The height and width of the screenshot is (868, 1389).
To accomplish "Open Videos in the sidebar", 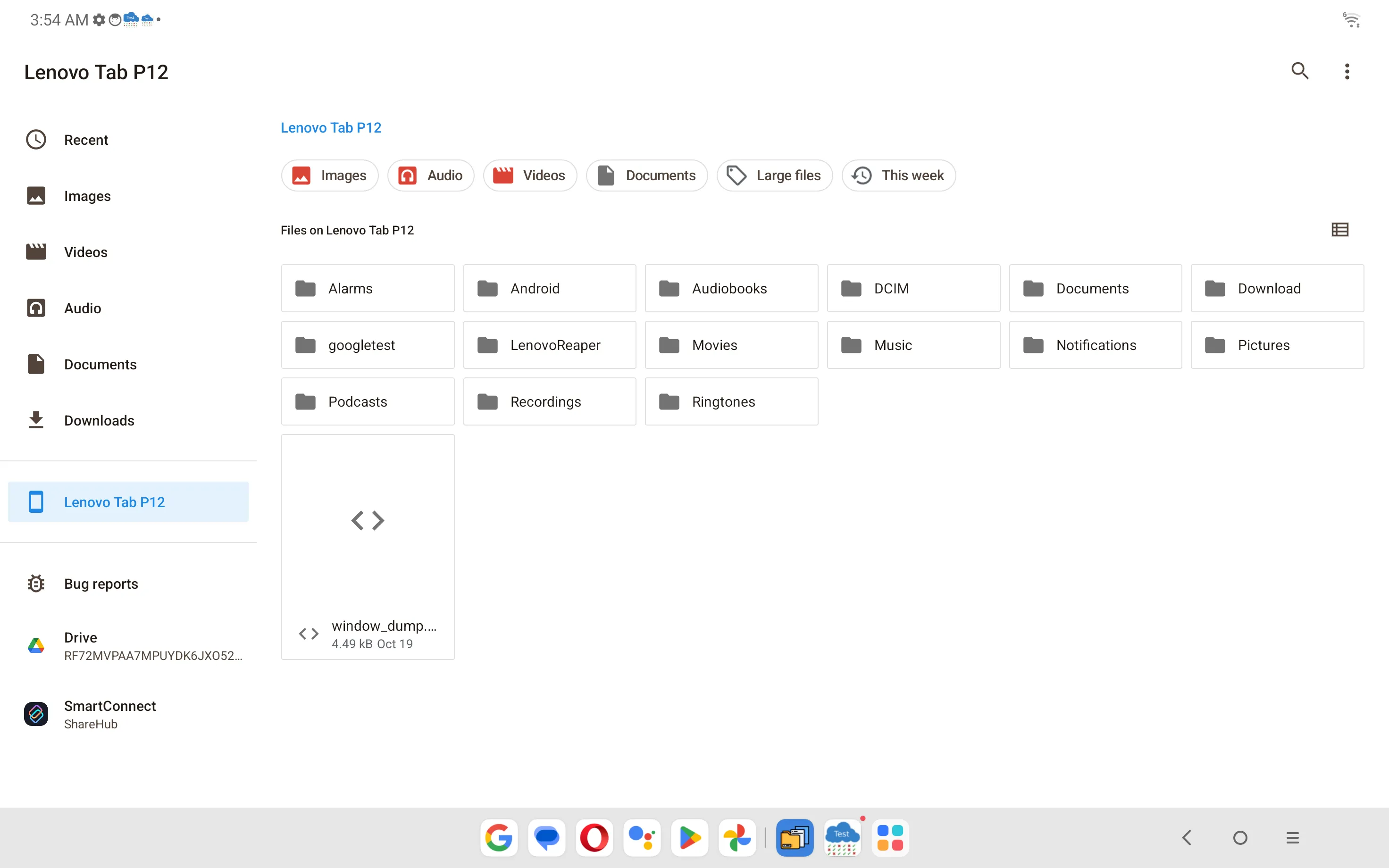I will tap(128, 252).
